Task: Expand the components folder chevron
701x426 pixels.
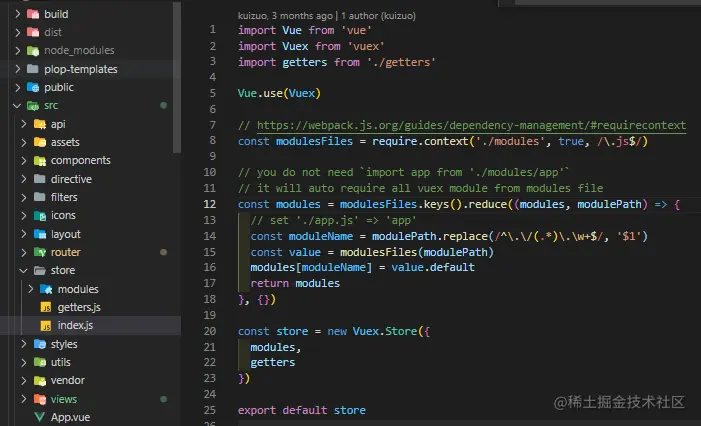Action: [24, 160]
